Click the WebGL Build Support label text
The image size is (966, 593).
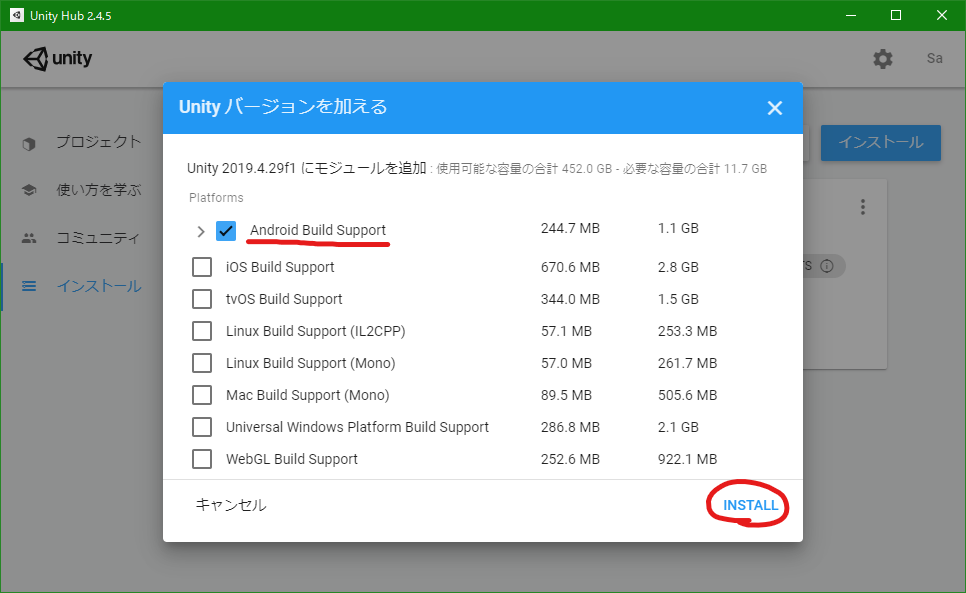point(291,459)
